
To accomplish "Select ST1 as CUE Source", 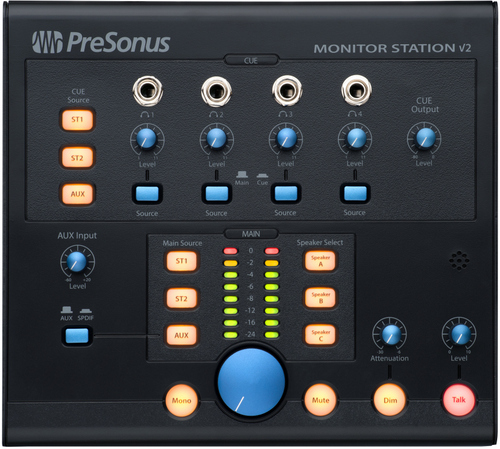I will tap(77, 119).
